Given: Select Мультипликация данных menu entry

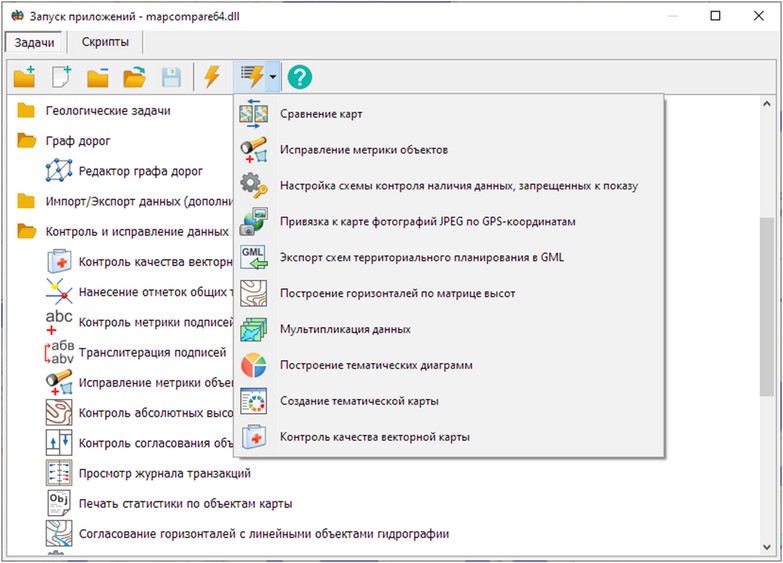Looking at the screenshot, I should point(345,329).
